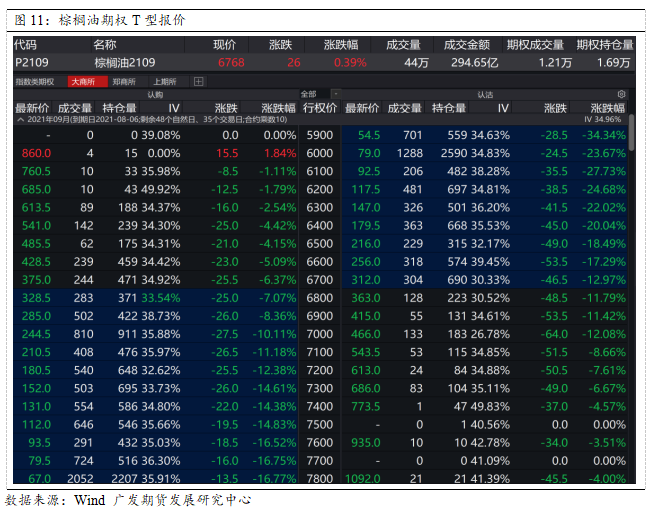Click the 期权成交量 header in top bar
The image size is (650, 512).
coord(535,44)
